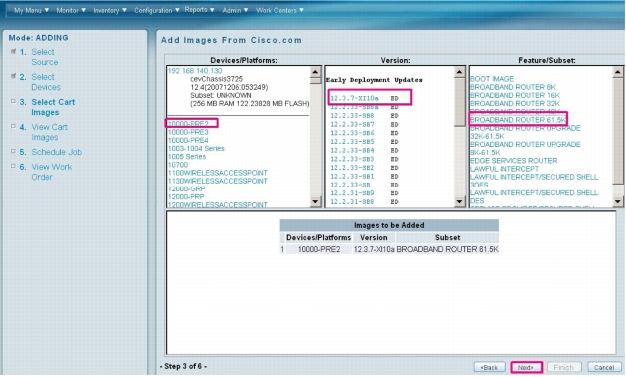Select platform 1003-1004 Series
This screenshot has height=377, width=626.
click(x=196, y=149)
